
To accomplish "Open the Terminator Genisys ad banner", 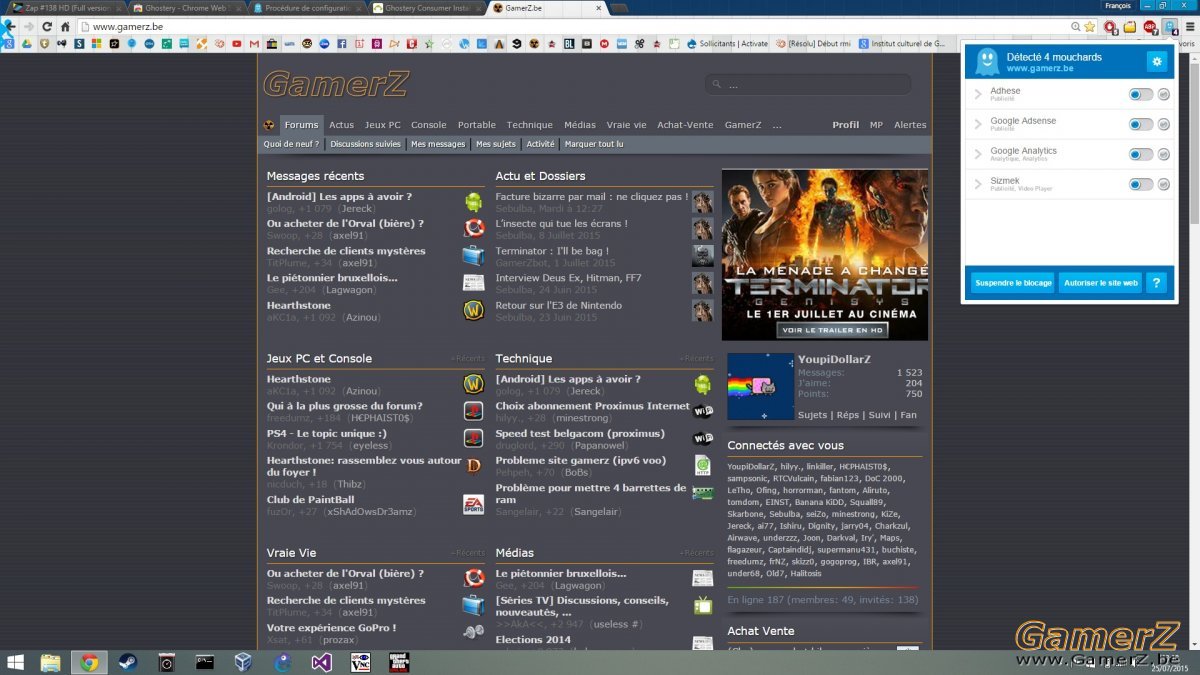I will pyautogui.click(x=825, y=254).
